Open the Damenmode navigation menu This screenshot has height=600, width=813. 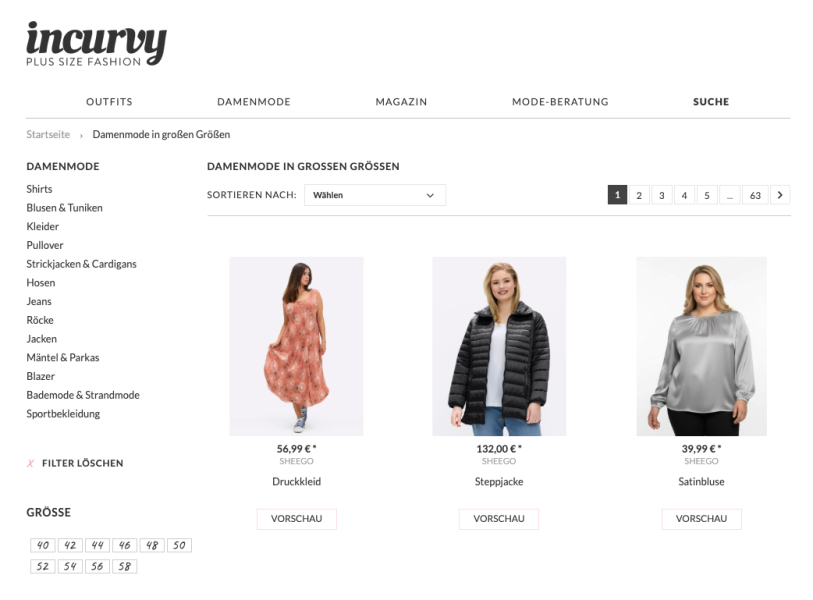pyautogui.click(x=254, y=102)
